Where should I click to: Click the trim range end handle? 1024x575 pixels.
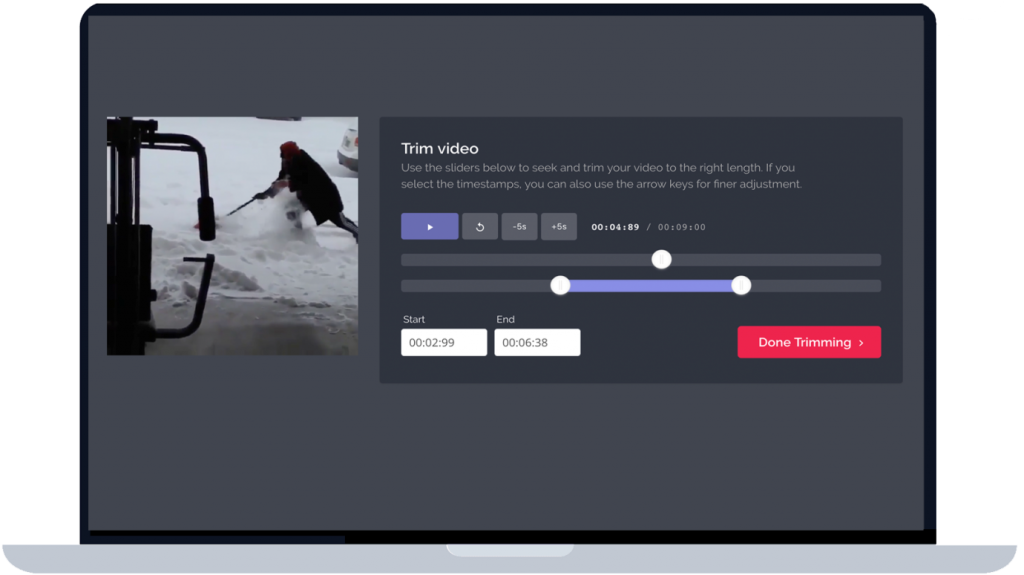741,286
